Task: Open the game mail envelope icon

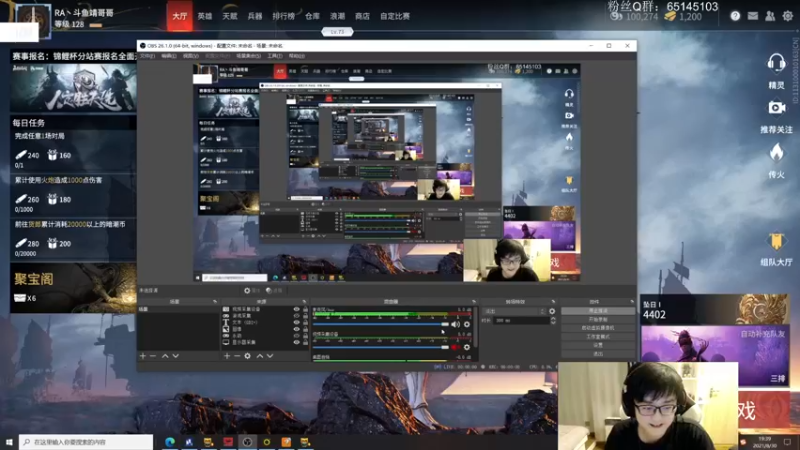Action: coord(753,16)
